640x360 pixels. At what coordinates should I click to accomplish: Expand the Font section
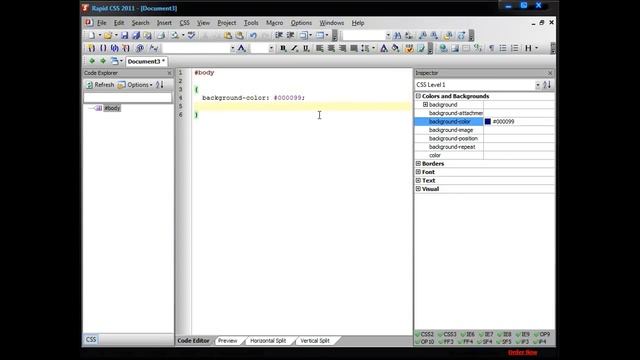coord(418,172)
